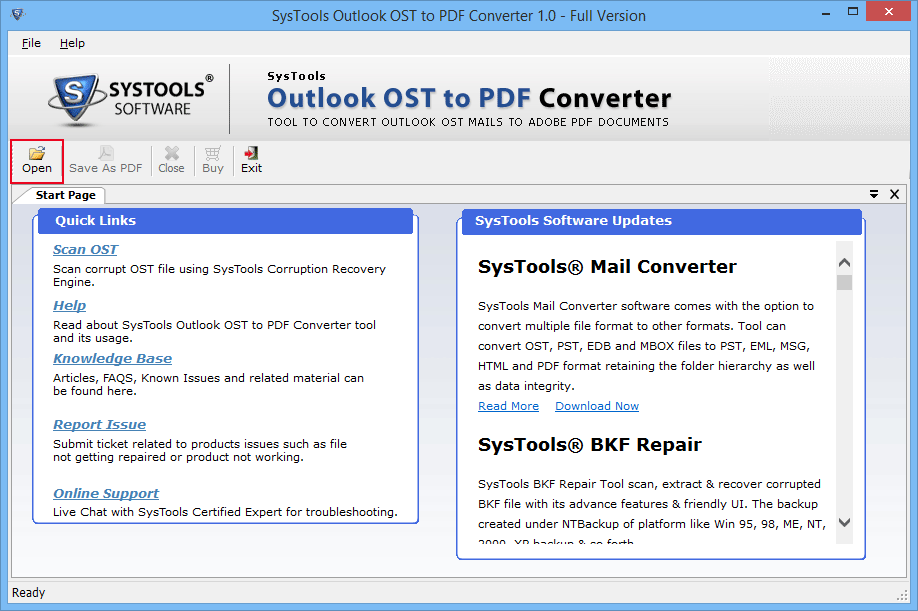Follow the Scan OST quick link
Screen dimensions: 918x611
pyautogui.click(x=85, y=250)
